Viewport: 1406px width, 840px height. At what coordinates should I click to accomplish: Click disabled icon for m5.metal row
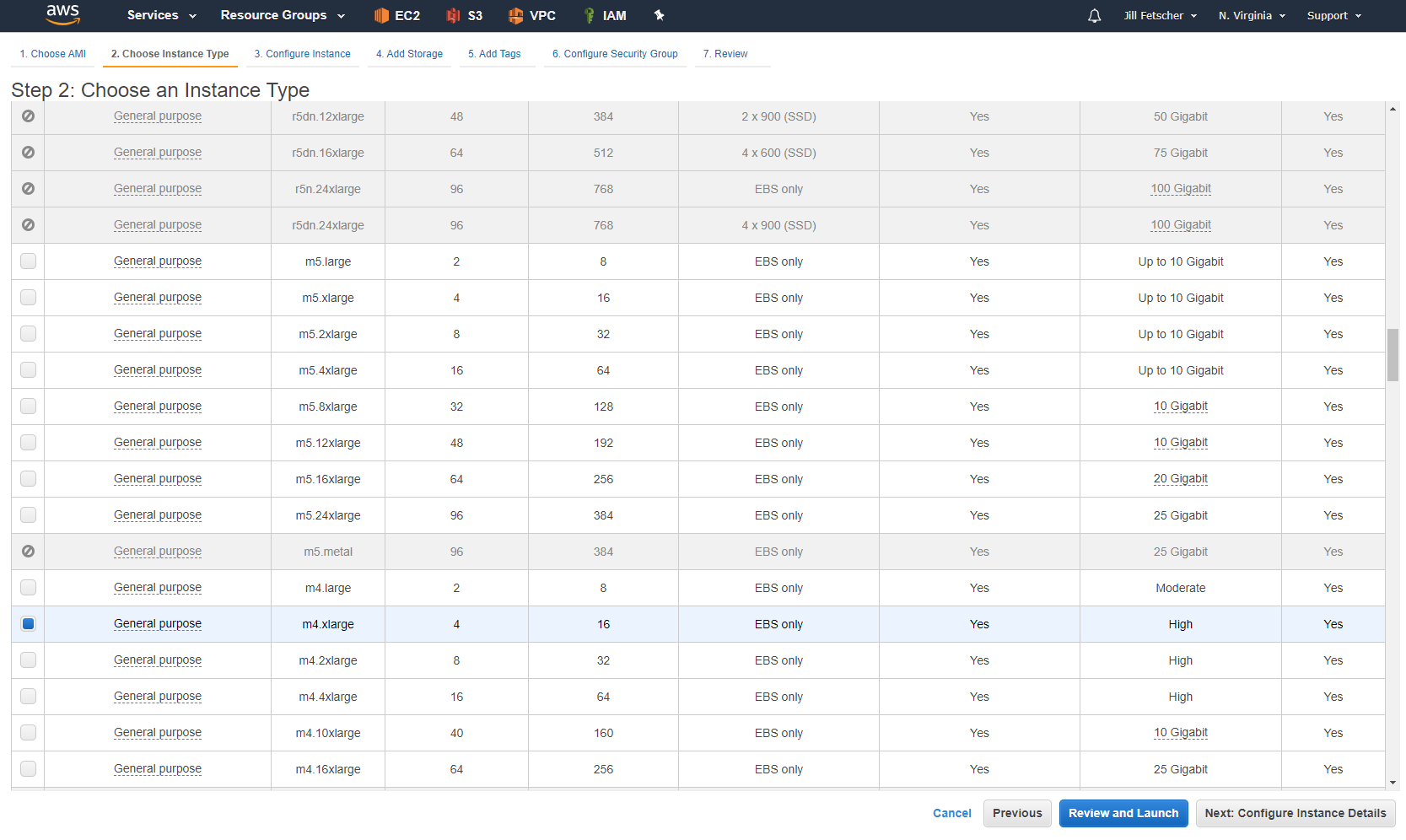click(28, 552)
